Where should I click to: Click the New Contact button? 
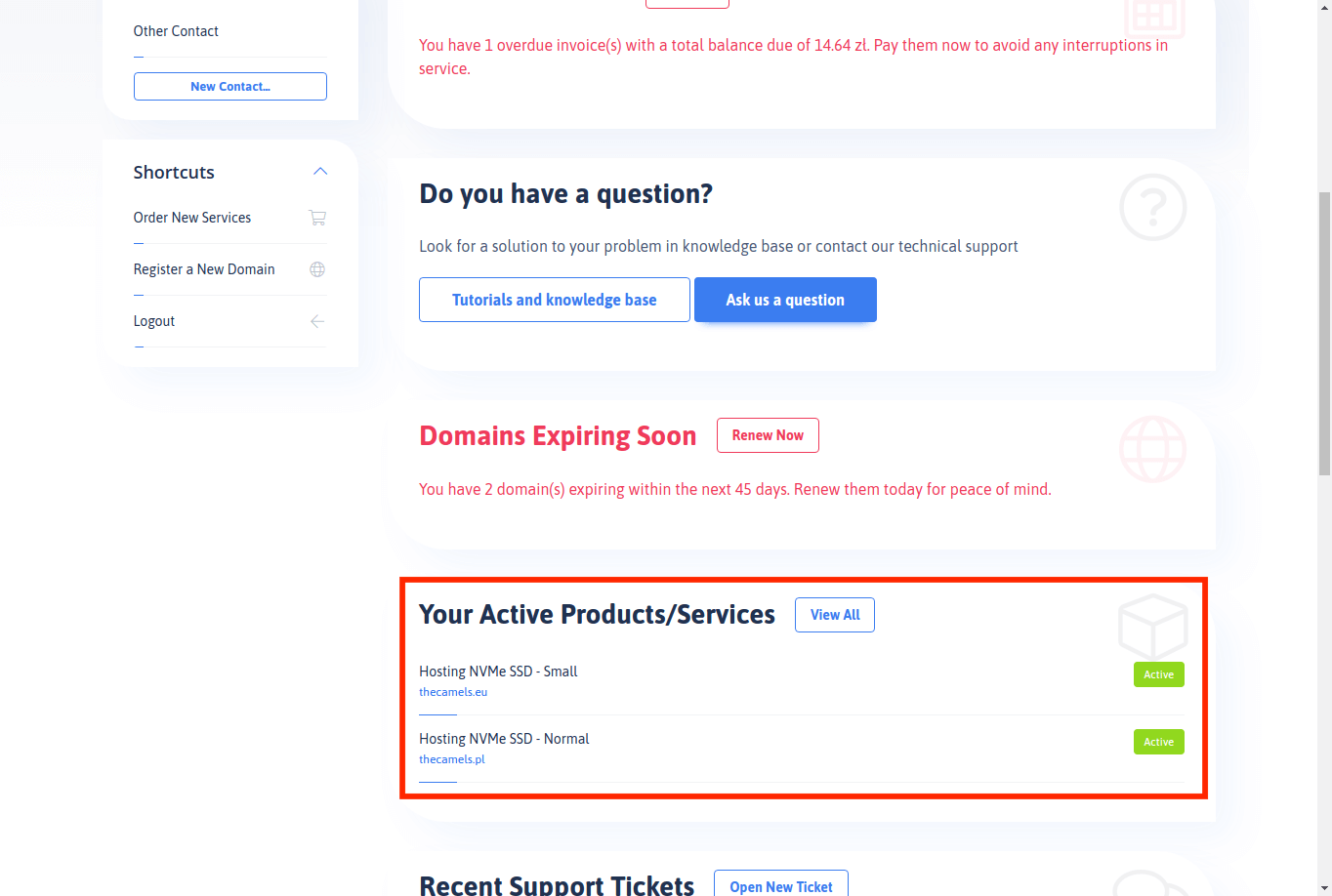coord(230,86)
